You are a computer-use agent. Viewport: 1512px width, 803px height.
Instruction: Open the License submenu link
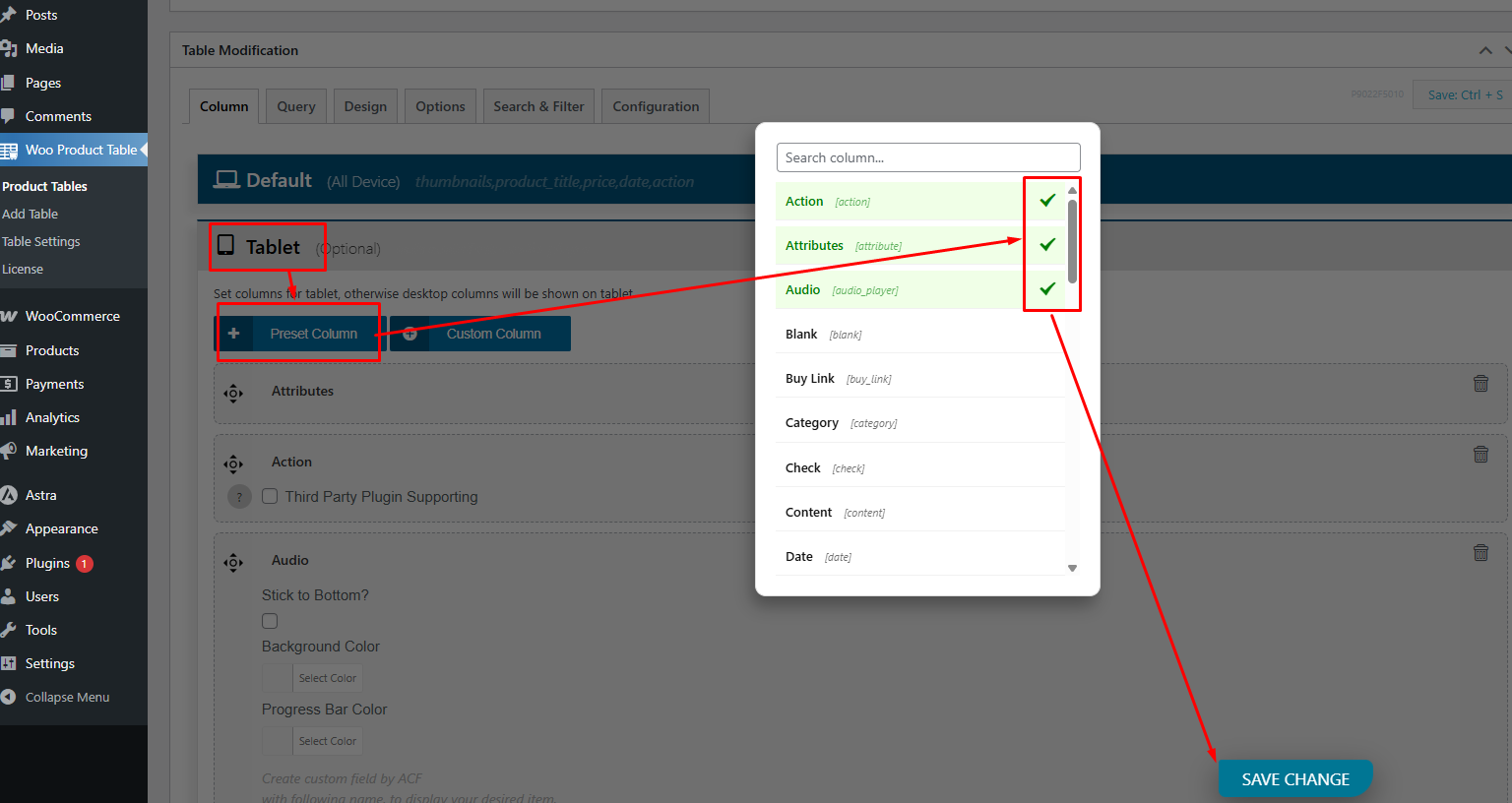(x=23, y=269)
